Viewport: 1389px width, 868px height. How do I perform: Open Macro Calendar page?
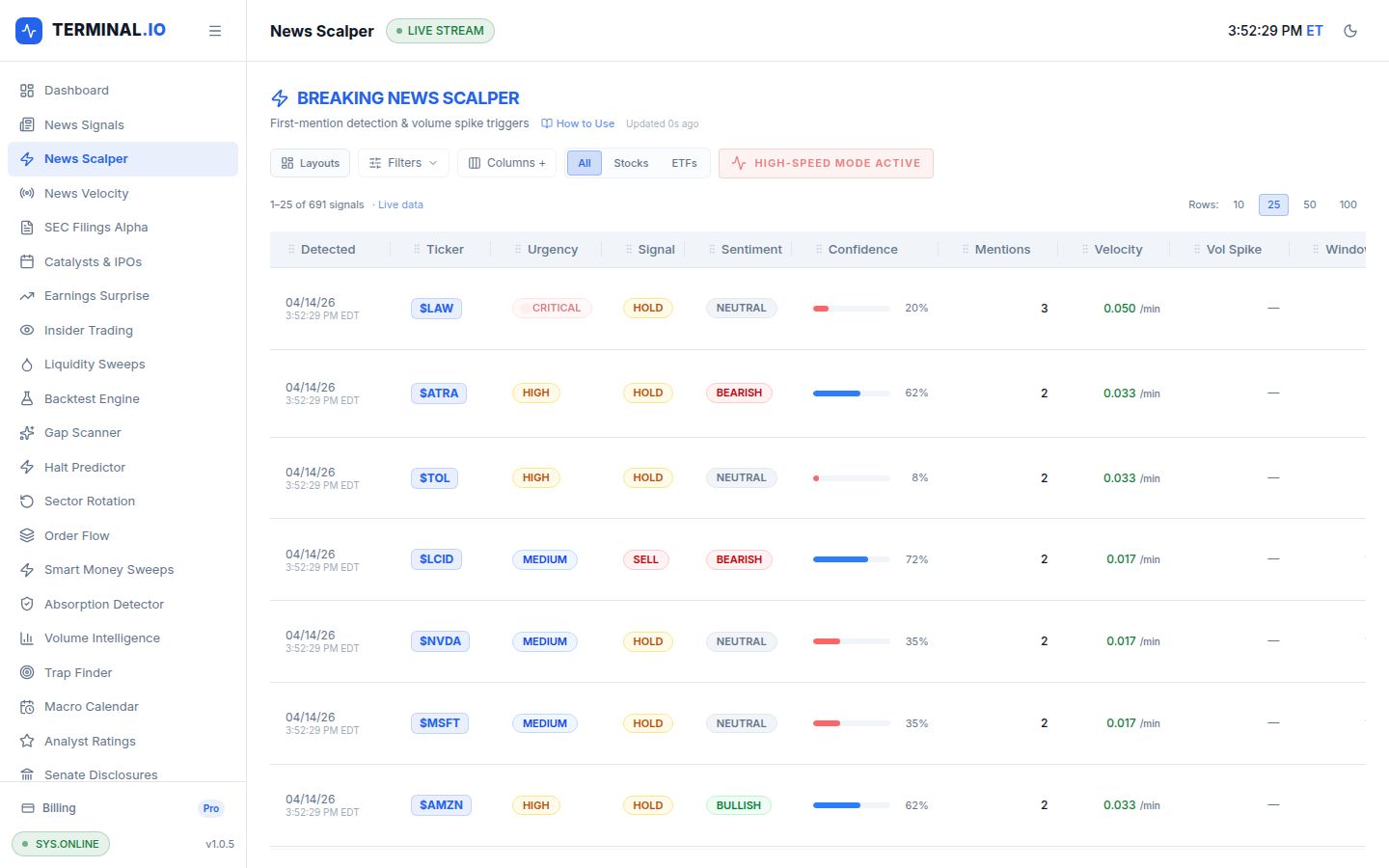[x=123, y=707]
